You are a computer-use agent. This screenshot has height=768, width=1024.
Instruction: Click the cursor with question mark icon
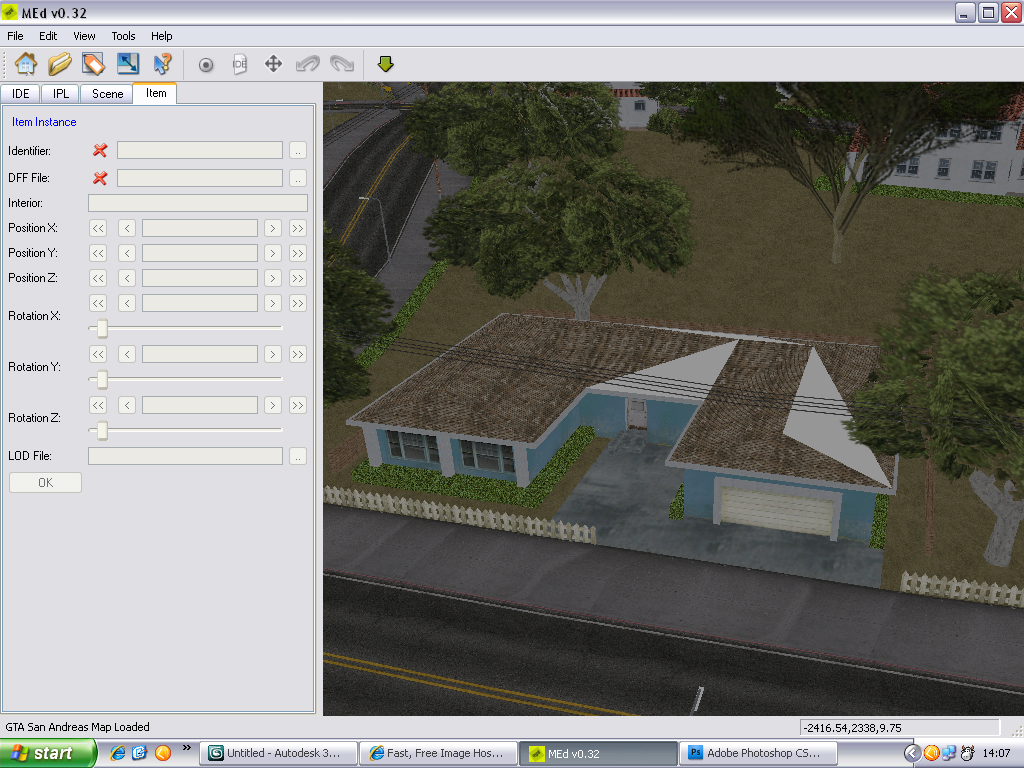pos(162,64)
